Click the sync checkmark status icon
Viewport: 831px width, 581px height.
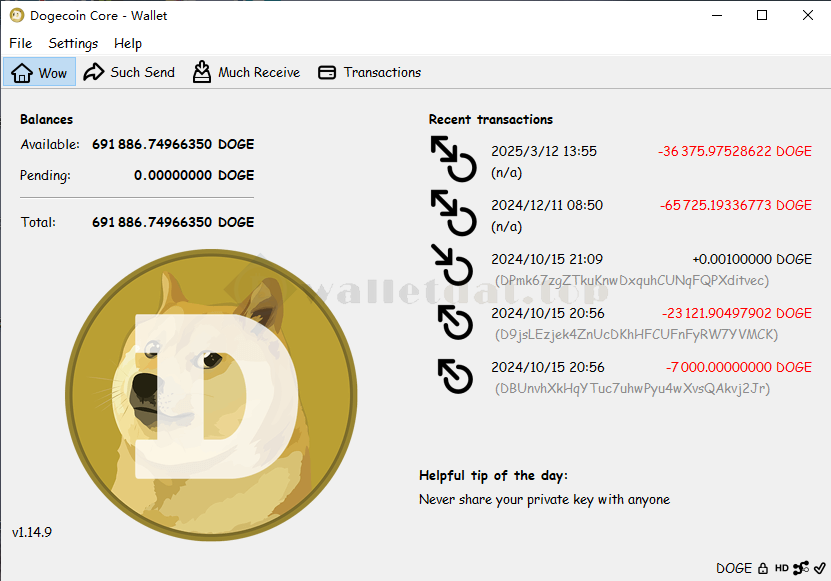819,568
